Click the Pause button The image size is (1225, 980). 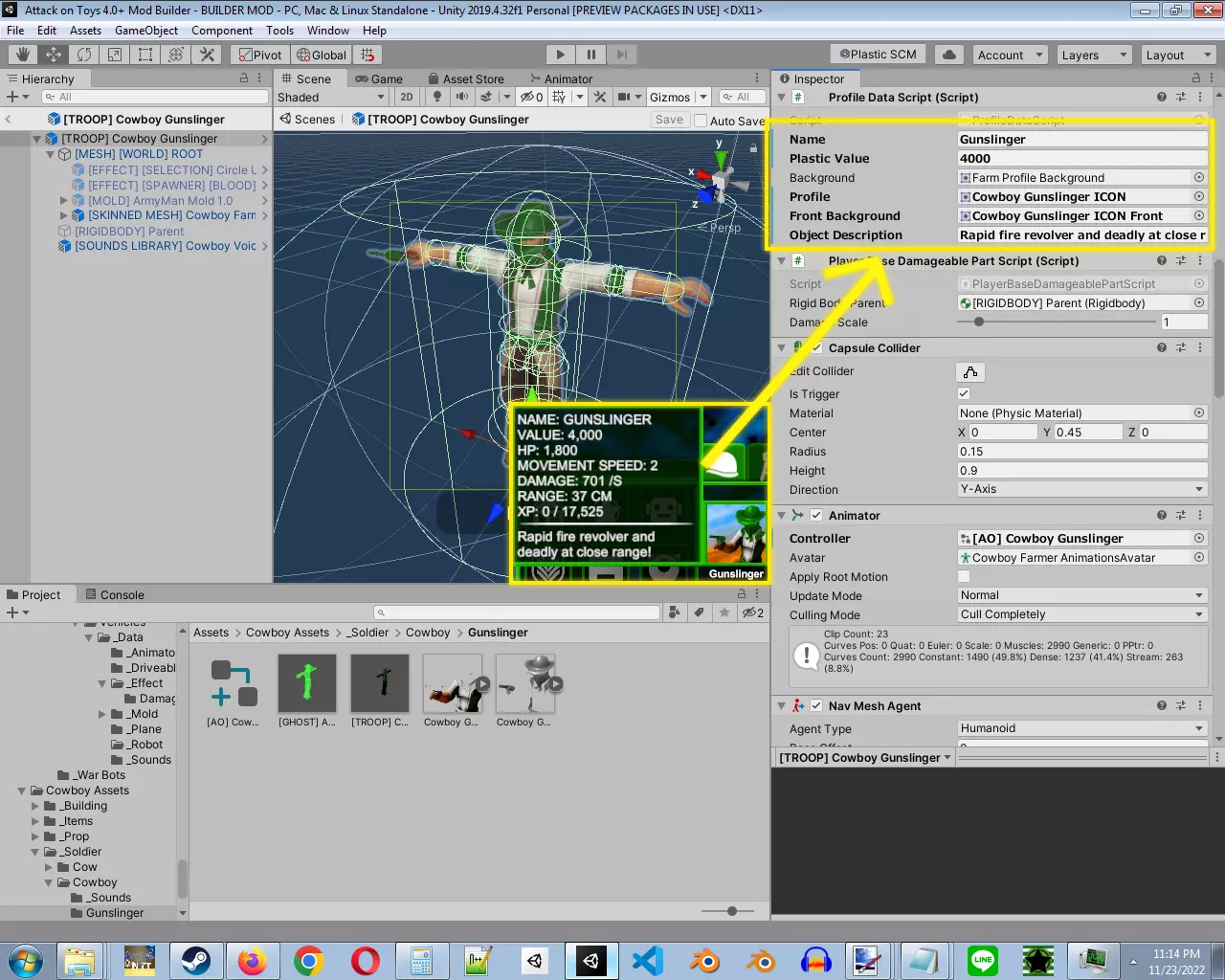click(x=591, y=55)
